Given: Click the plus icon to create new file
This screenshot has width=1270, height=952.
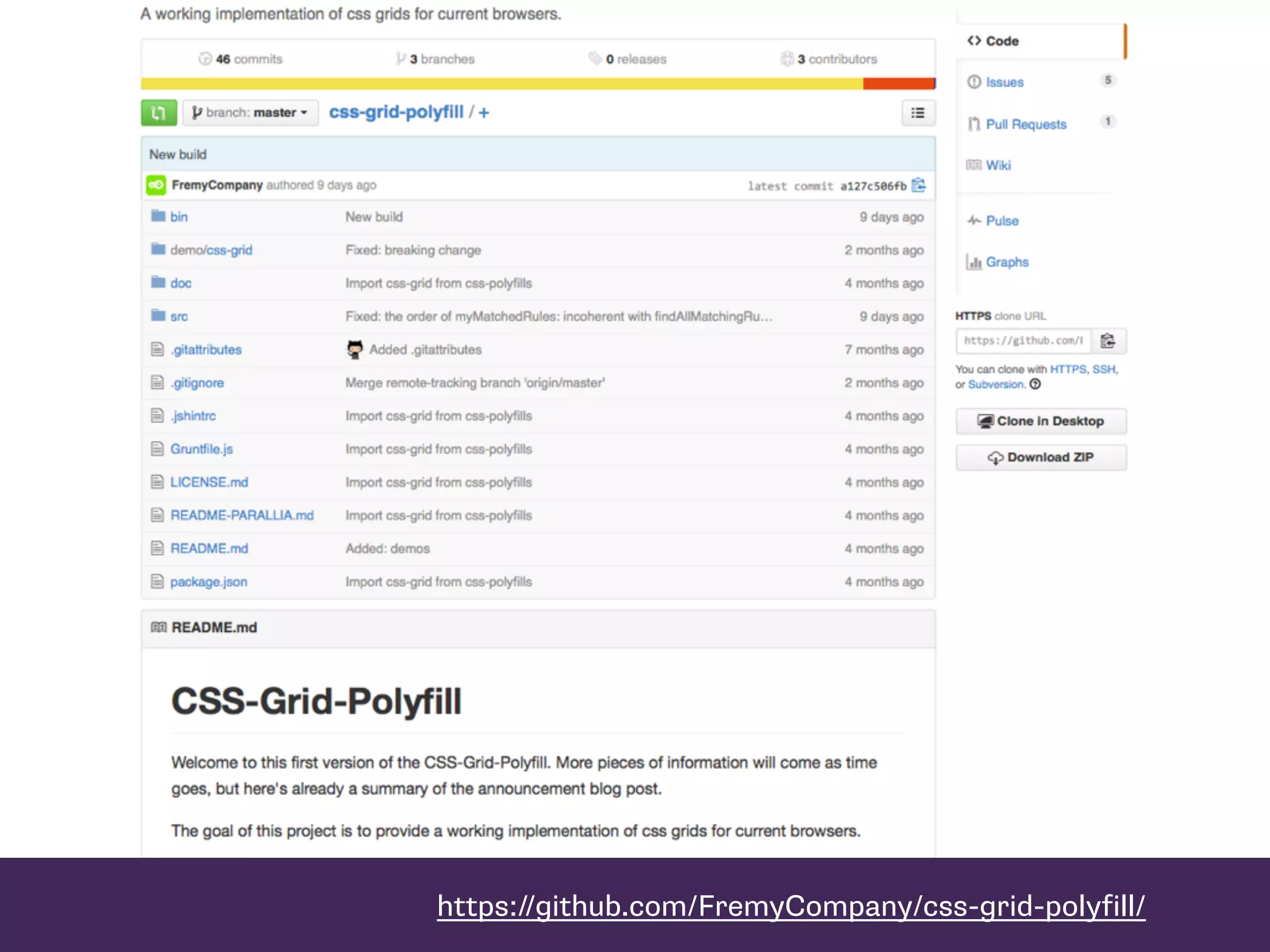Looking at the screenshot, I should (x=484, y=113).
